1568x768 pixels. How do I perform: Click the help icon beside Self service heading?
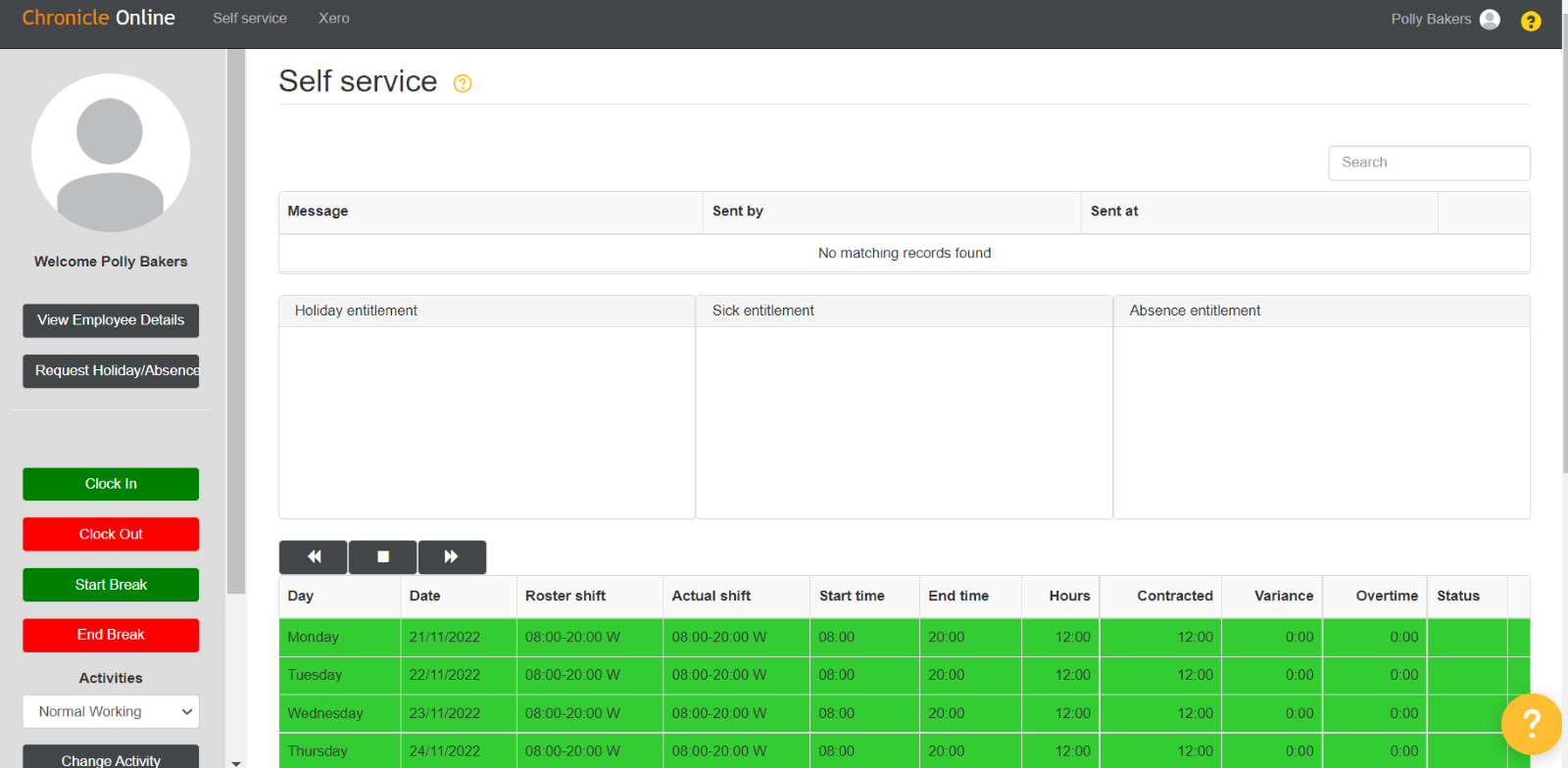pos(463,83)
